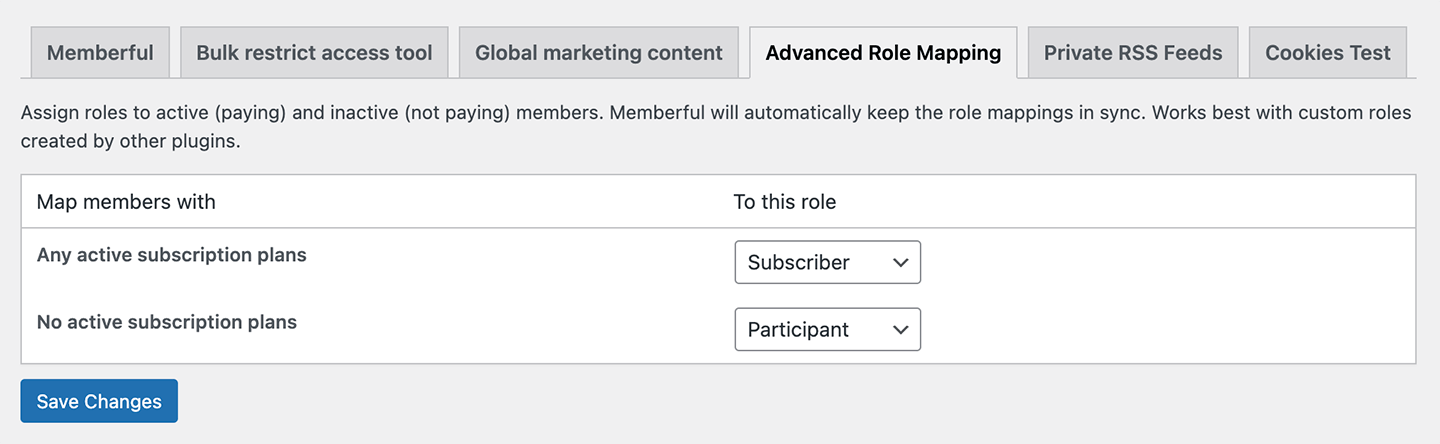This screenshot has height=444, width=1440.
Task: Open the Private RSS Feeds tab
Action: [1133, 53]
